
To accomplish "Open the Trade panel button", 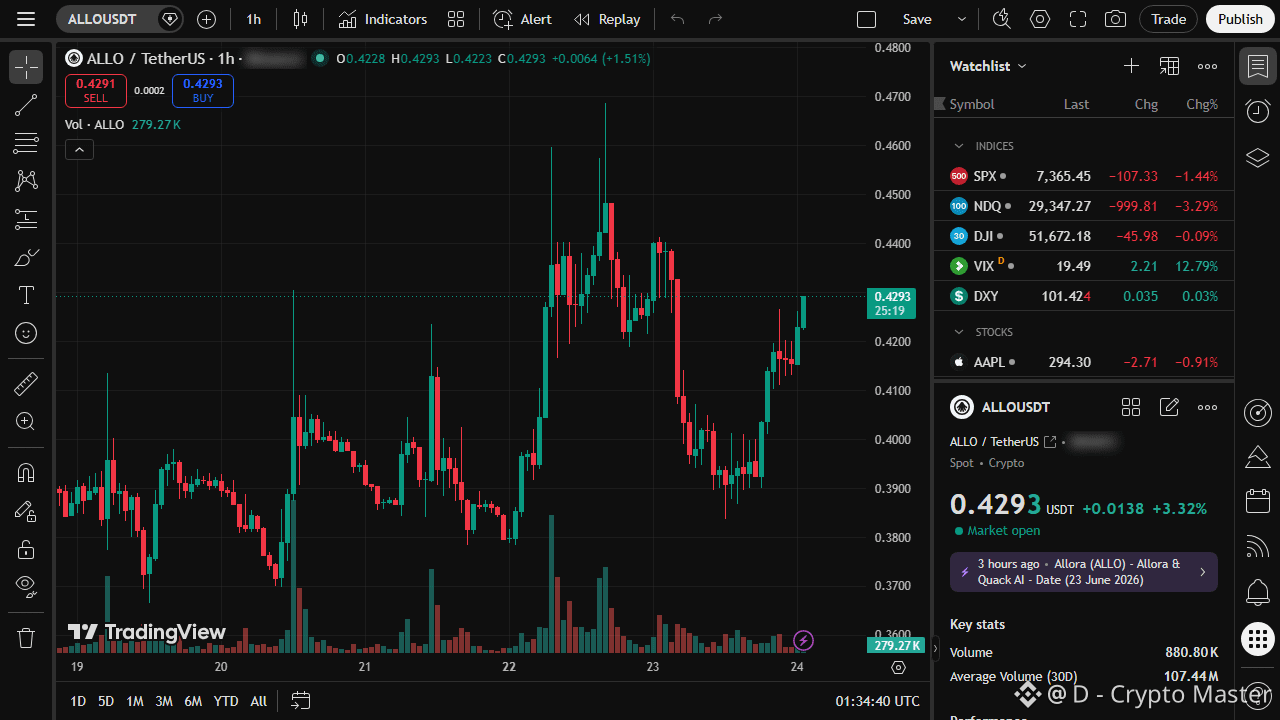I will click(1168, 19).
